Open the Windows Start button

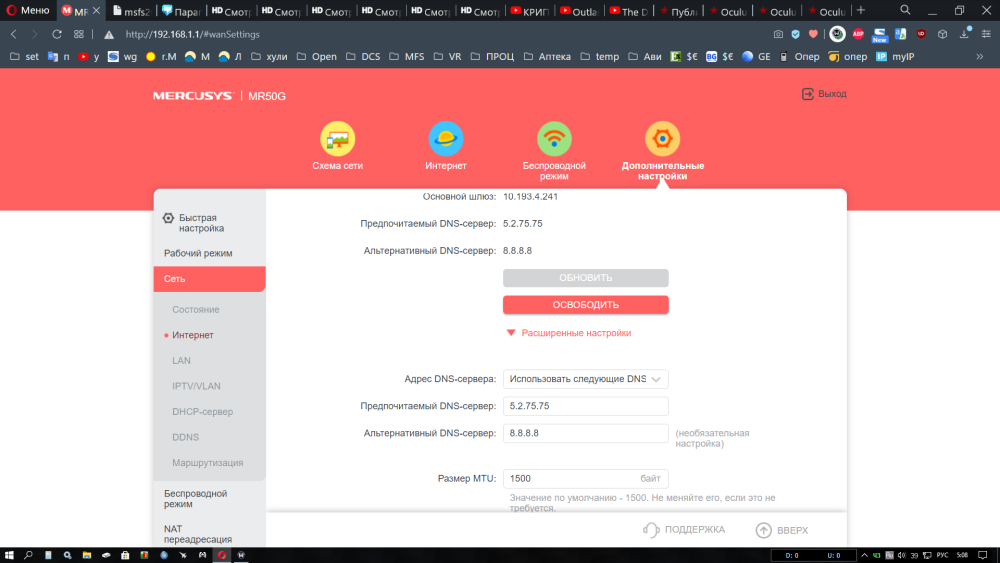coord(9,555)
